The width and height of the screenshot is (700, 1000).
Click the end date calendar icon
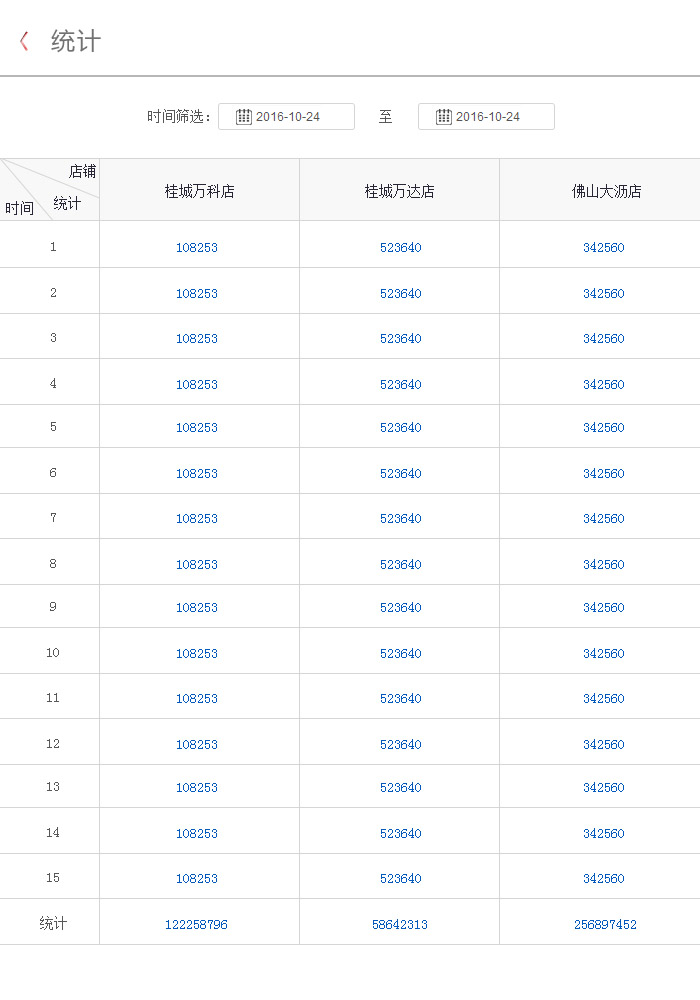[x=443, y=117]
